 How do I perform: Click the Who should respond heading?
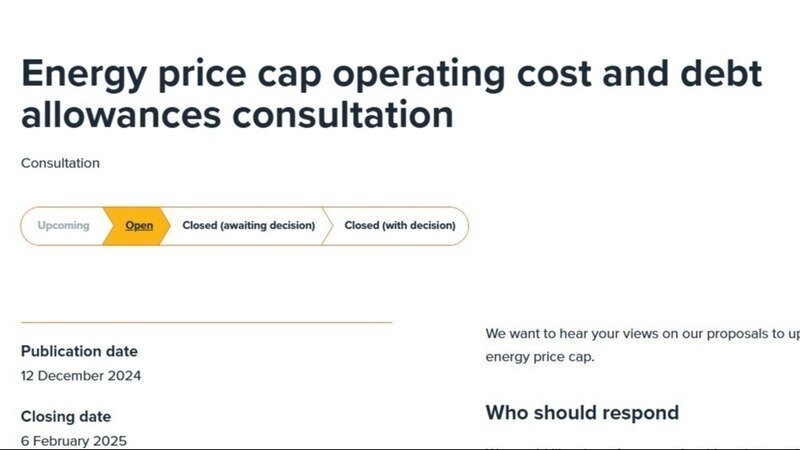[582, 412]
